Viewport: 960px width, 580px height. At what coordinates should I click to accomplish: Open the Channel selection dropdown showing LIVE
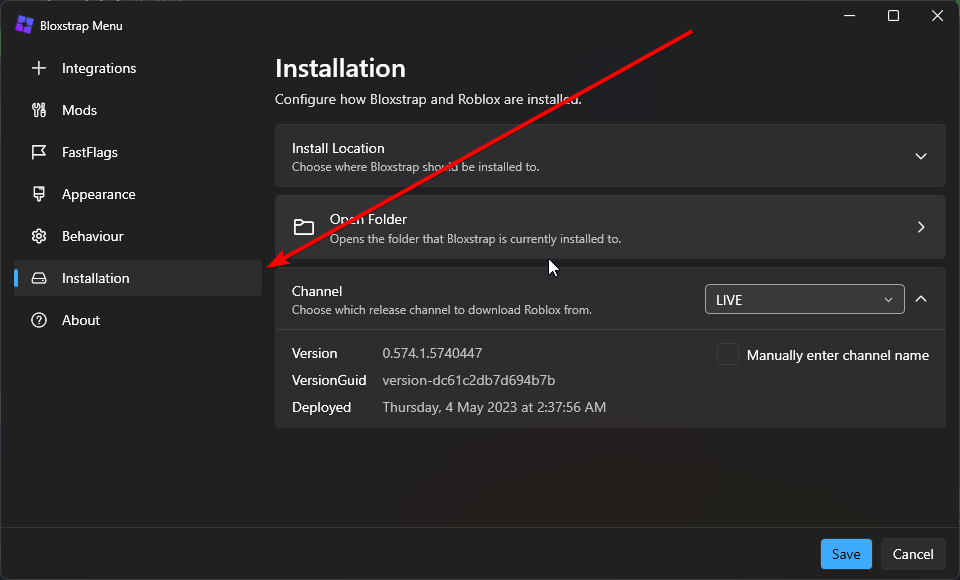tap(804, 299)
